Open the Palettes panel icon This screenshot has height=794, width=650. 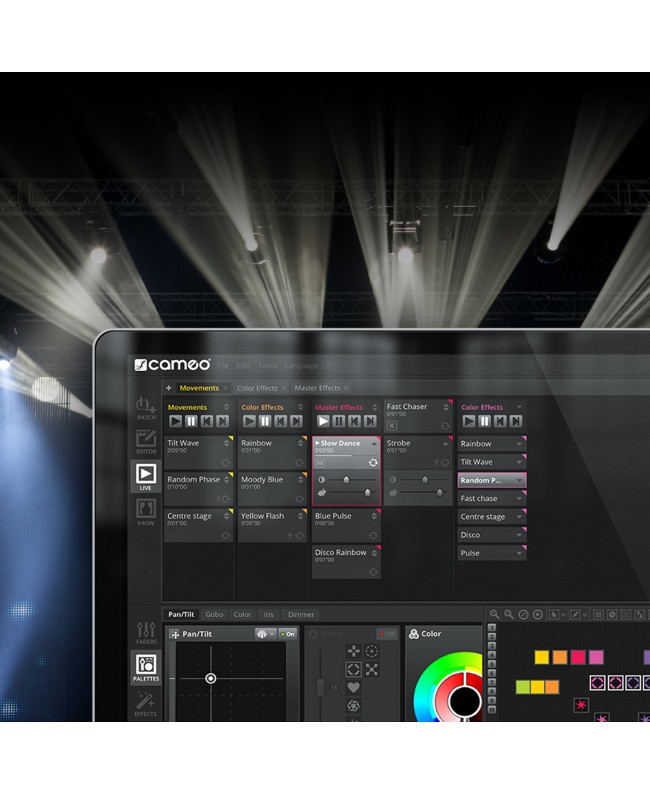146,667
